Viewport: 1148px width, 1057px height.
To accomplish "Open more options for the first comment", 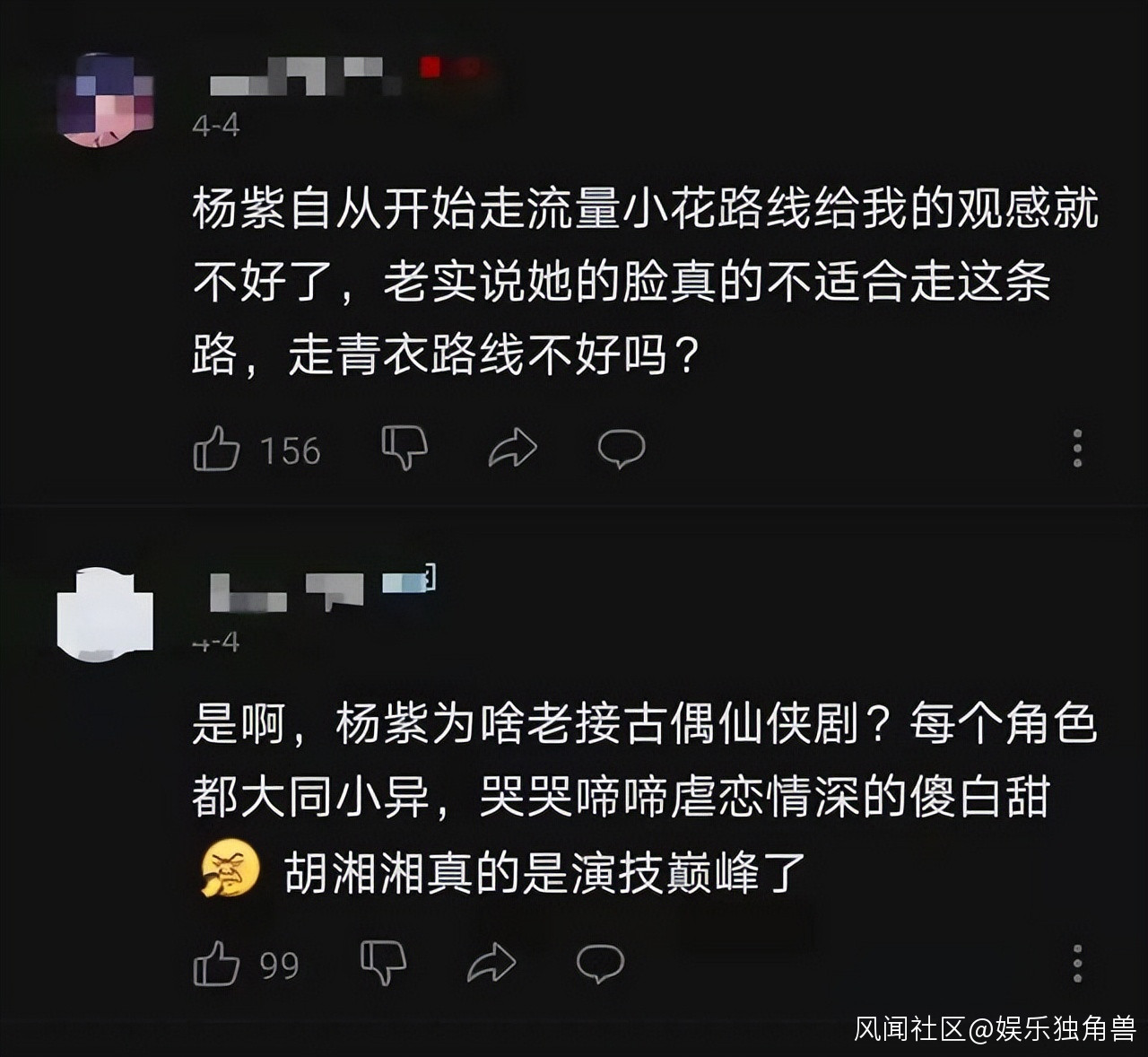I will point(1077,448).
